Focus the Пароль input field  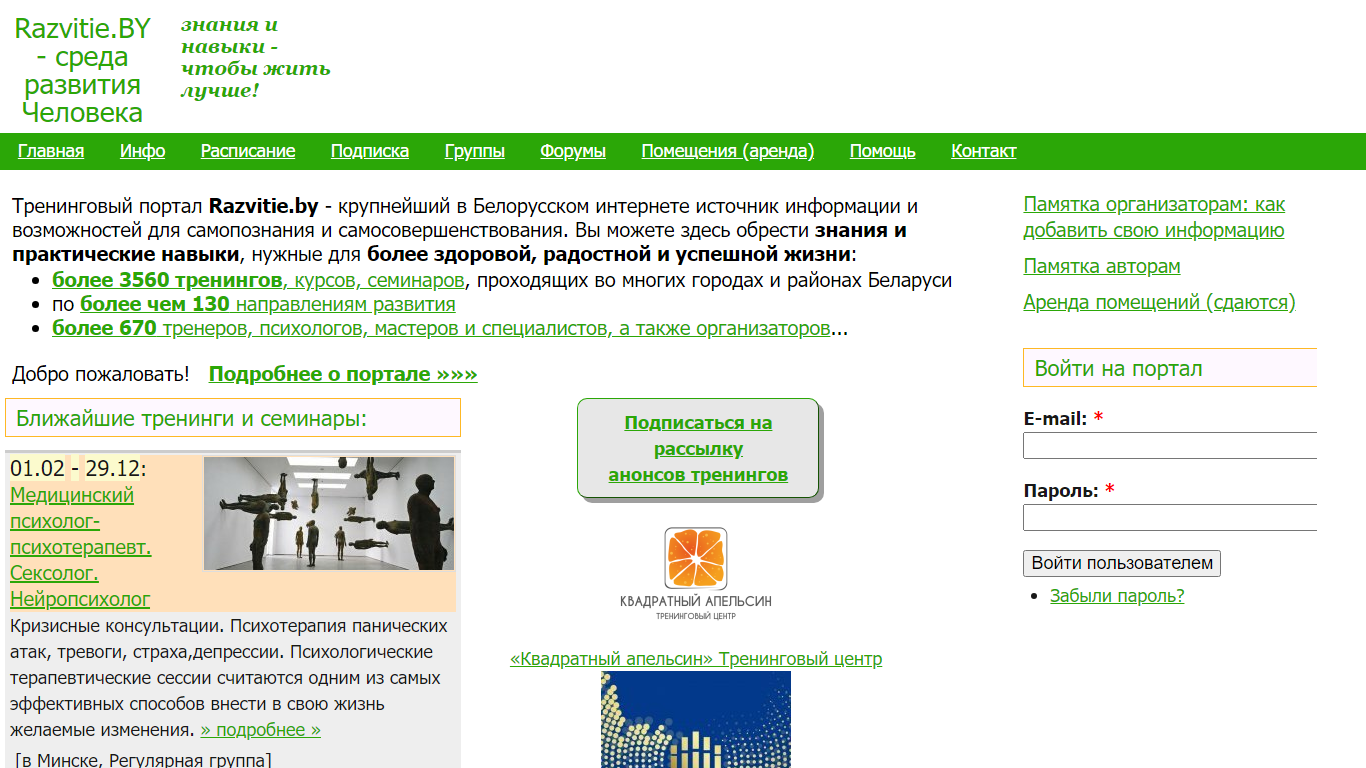pos(1170,517)
